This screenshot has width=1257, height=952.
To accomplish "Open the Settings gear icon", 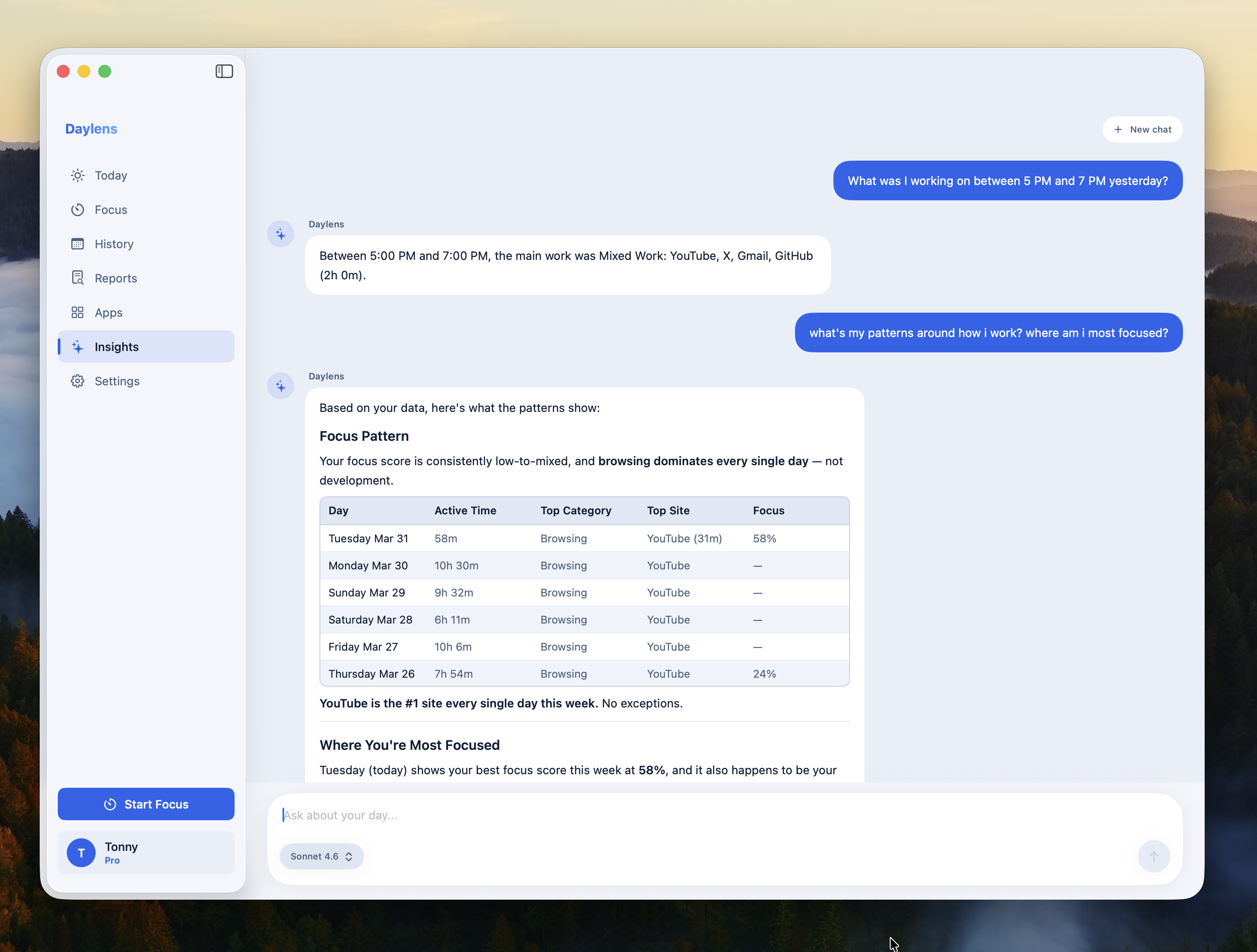I will [78, 381].
